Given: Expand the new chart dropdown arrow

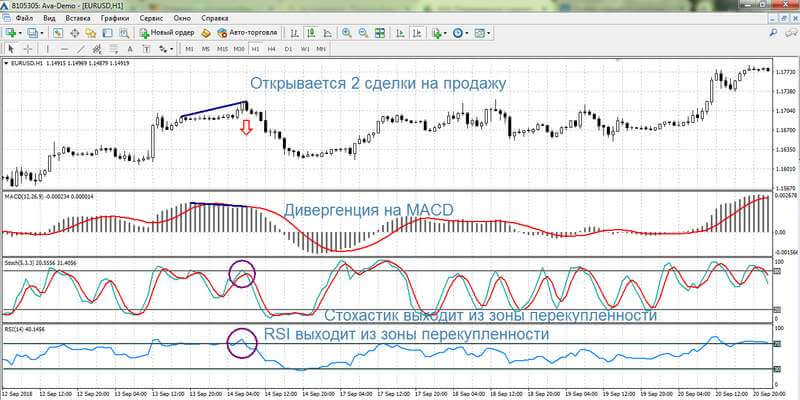Looking at the screenshot, I should pos(20,33).
